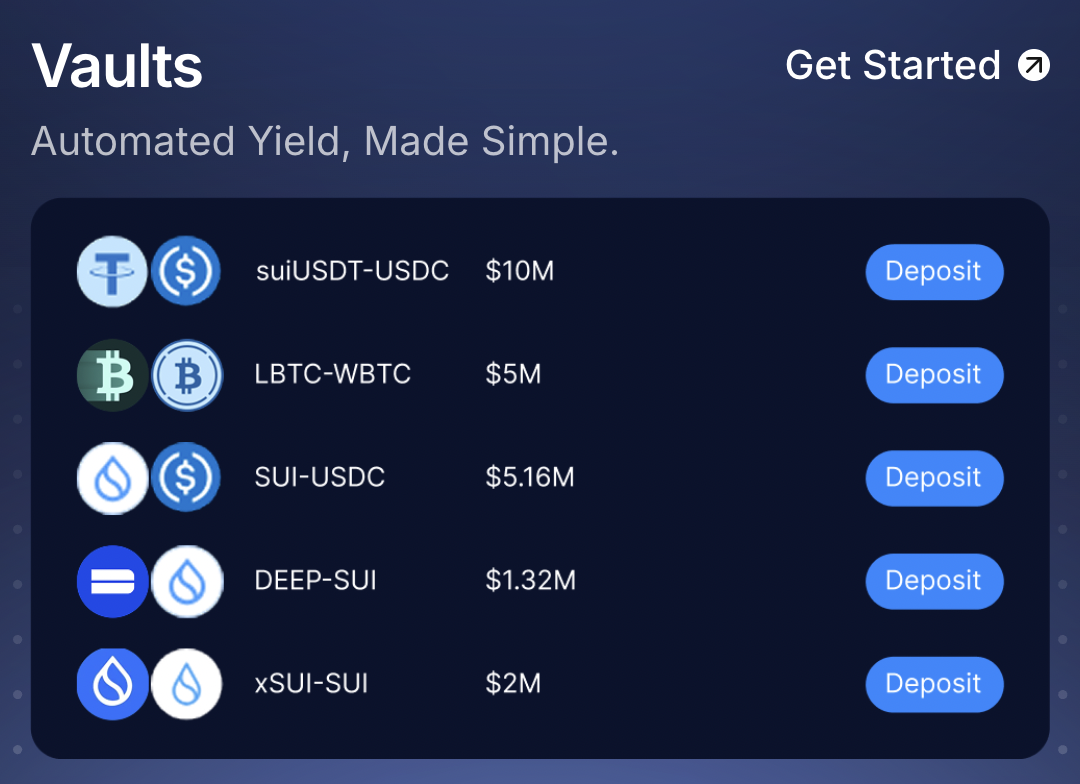Screen dimensions: 1080x784
Task: Select the DEEP-SUI vault name
Action: [x=316, y=581]
